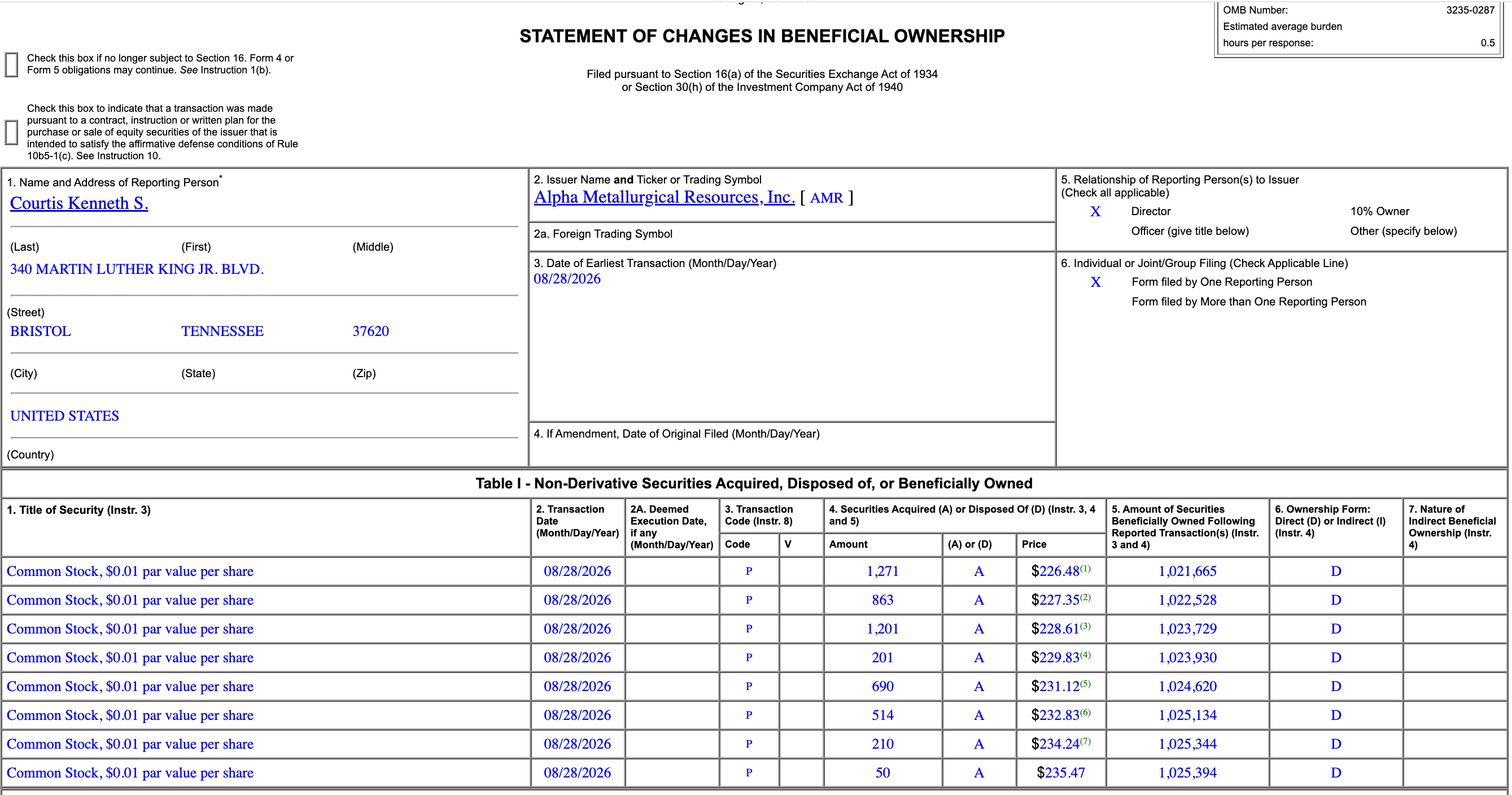Screen dimensions: 1512x795
Task: Check the no longer subject to Section 16 box
Action: (x=12, y=64)
